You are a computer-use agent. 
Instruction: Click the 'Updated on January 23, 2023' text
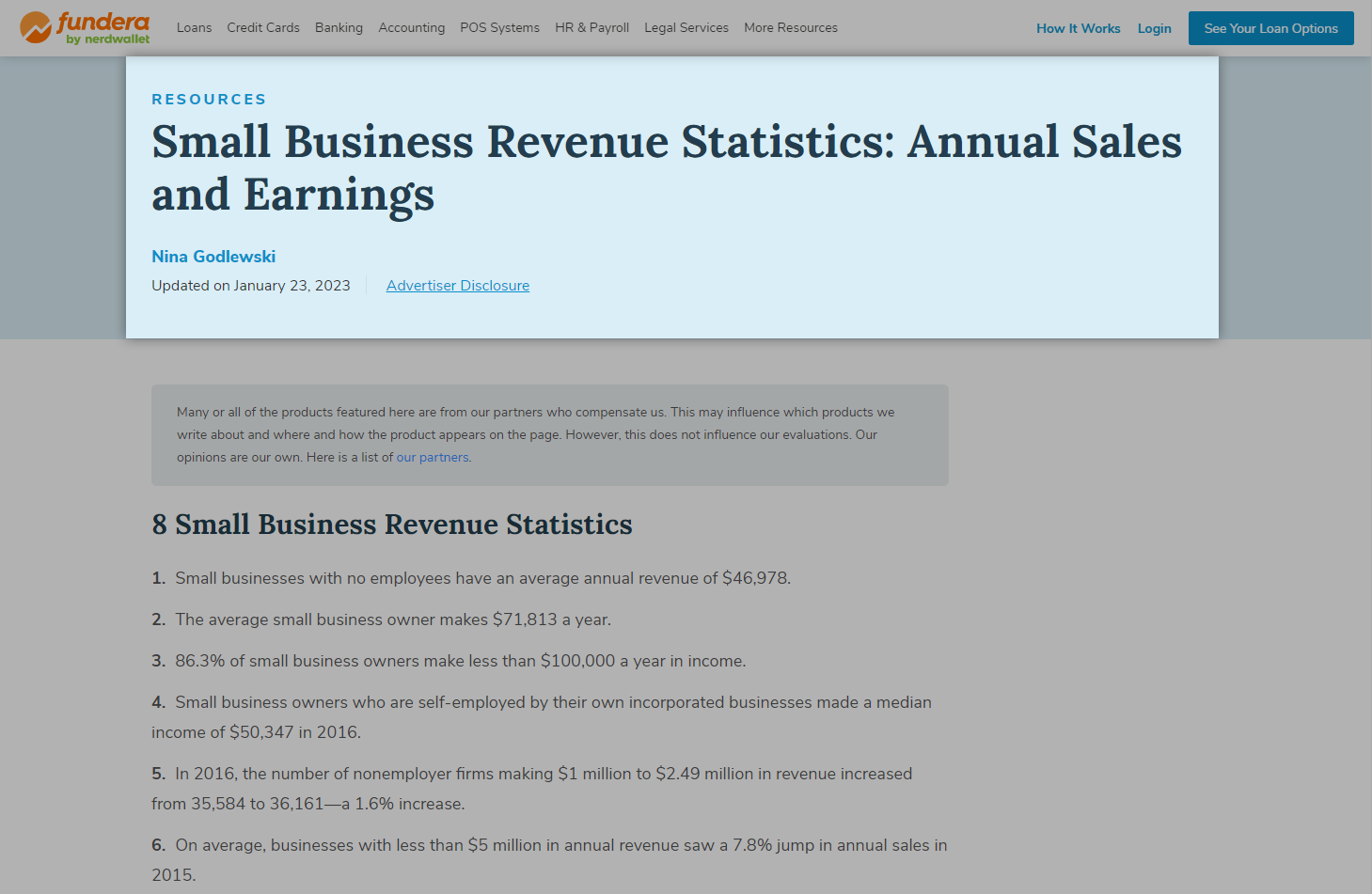tap(251, 286)
